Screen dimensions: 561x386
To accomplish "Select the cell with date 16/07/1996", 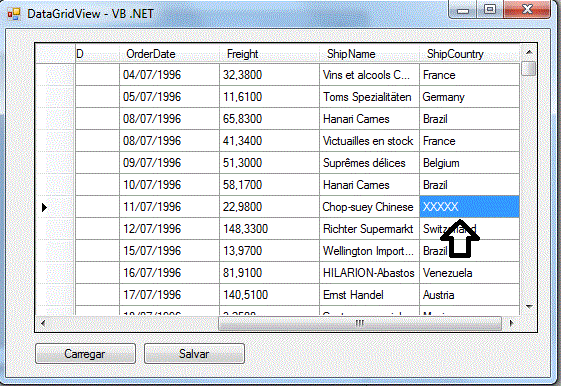I will click(x=169, y=273).
